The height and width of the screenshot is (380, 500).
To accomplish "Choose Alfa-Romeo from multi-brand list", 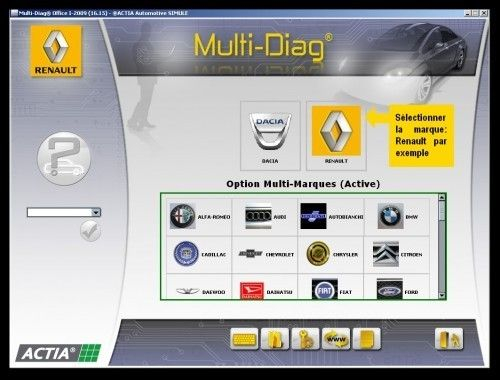I will pyautogui.click(x=199, y=217).
